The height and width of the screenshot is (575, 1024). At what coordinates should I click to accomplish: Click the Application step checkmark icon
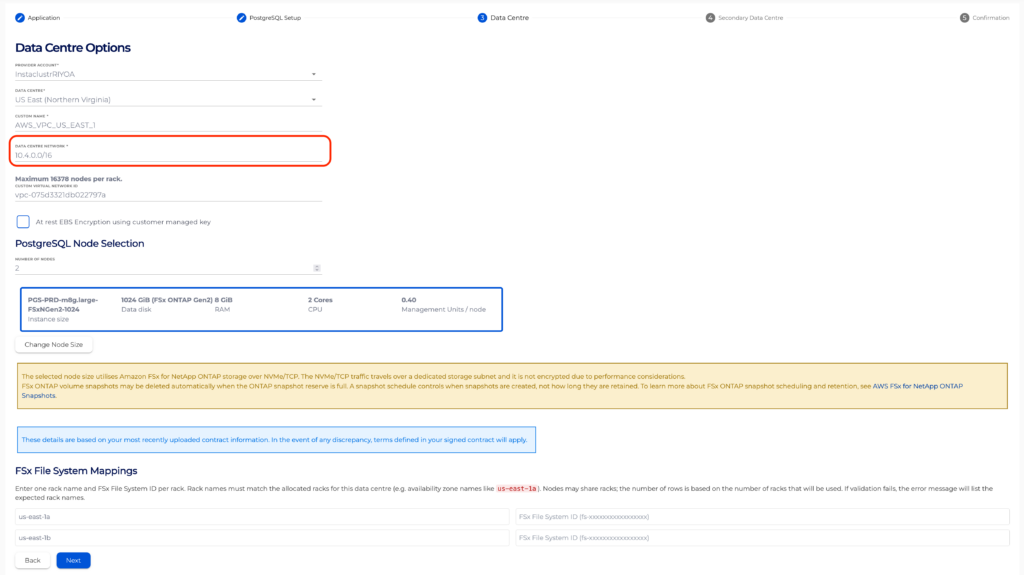tap(20, 18)
